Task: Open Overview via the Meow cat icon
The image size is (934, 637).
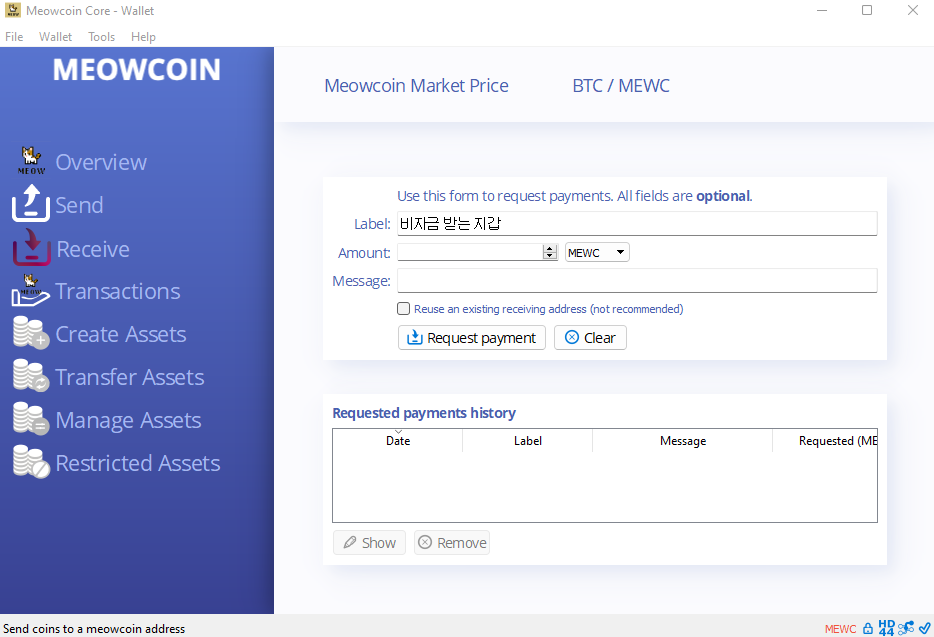Action: click(31, 161)
